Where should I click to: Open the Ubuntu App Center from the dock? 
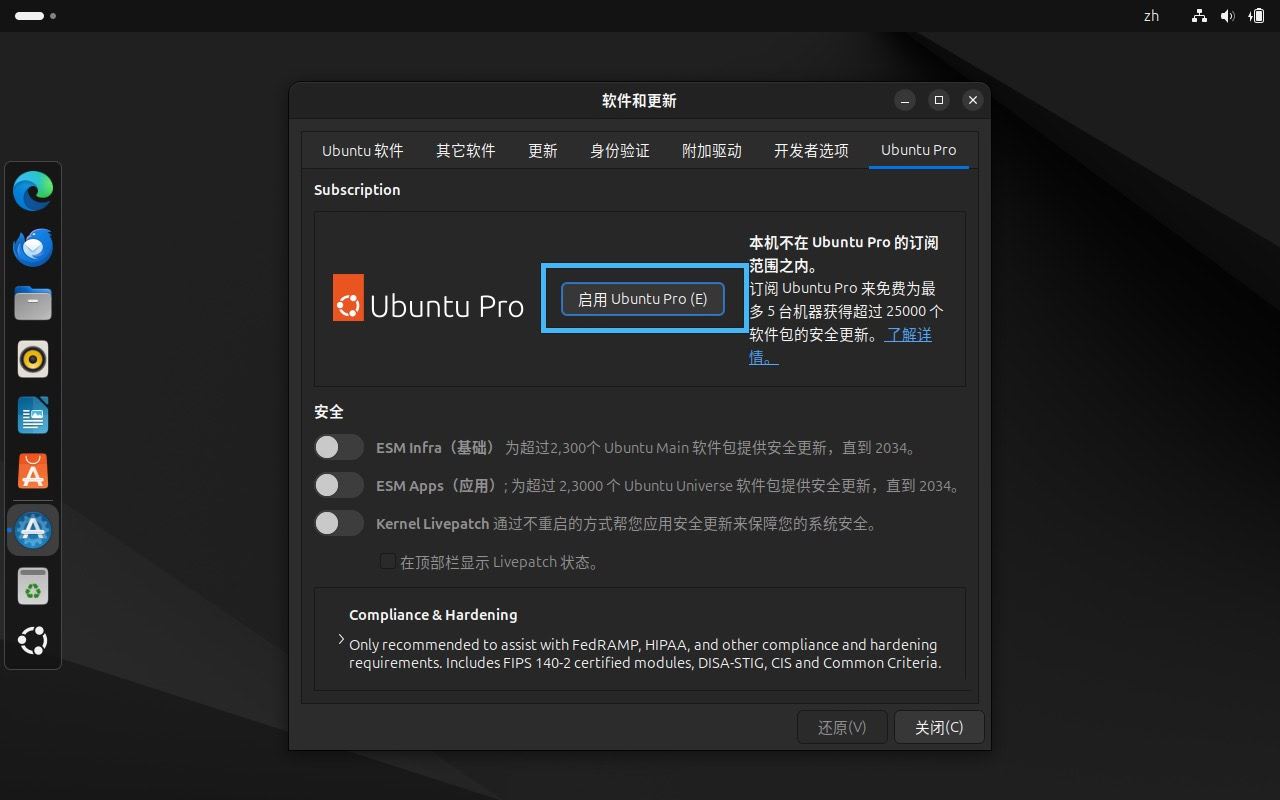[x=33, y=470]
